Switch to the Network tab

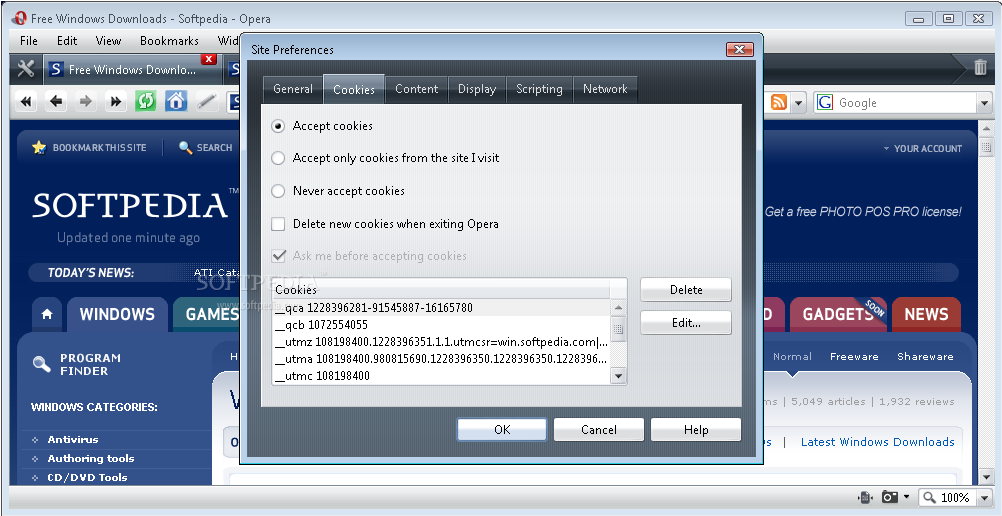coord(605,89)
